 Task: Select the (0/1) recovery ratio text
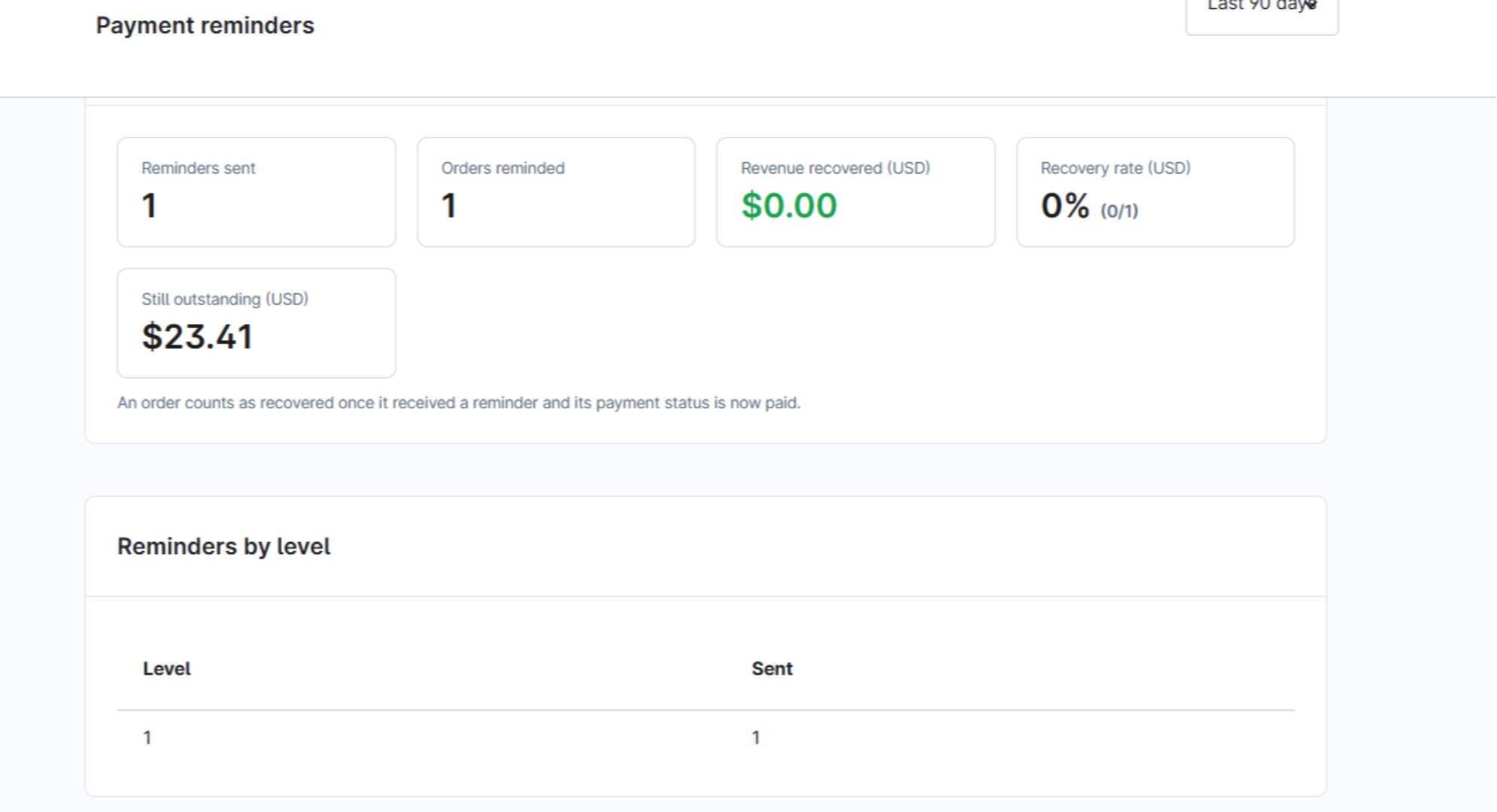[1119, 211]
